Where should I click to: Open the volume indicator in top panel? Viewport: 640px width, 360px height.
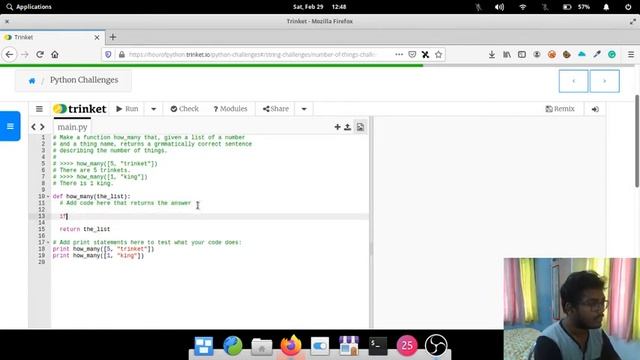tap(499, 7)
